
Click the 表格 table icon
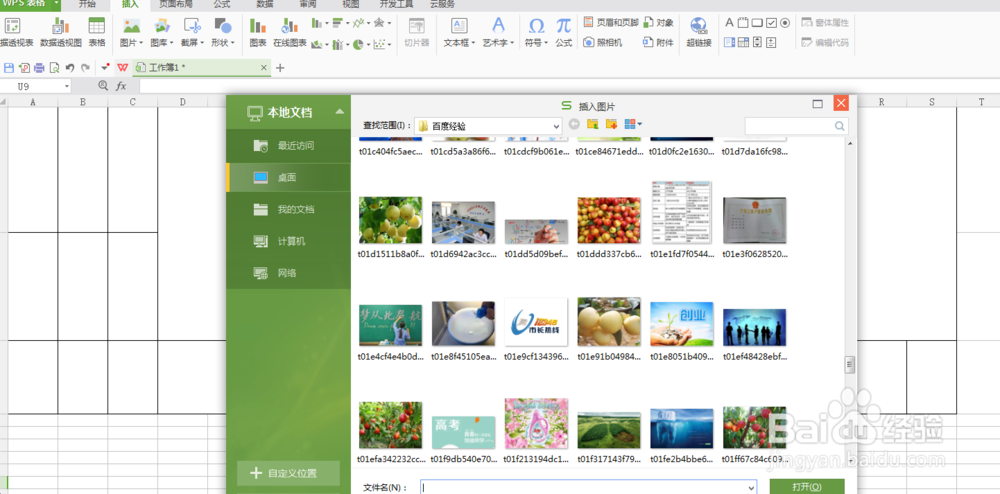point(97,26)
